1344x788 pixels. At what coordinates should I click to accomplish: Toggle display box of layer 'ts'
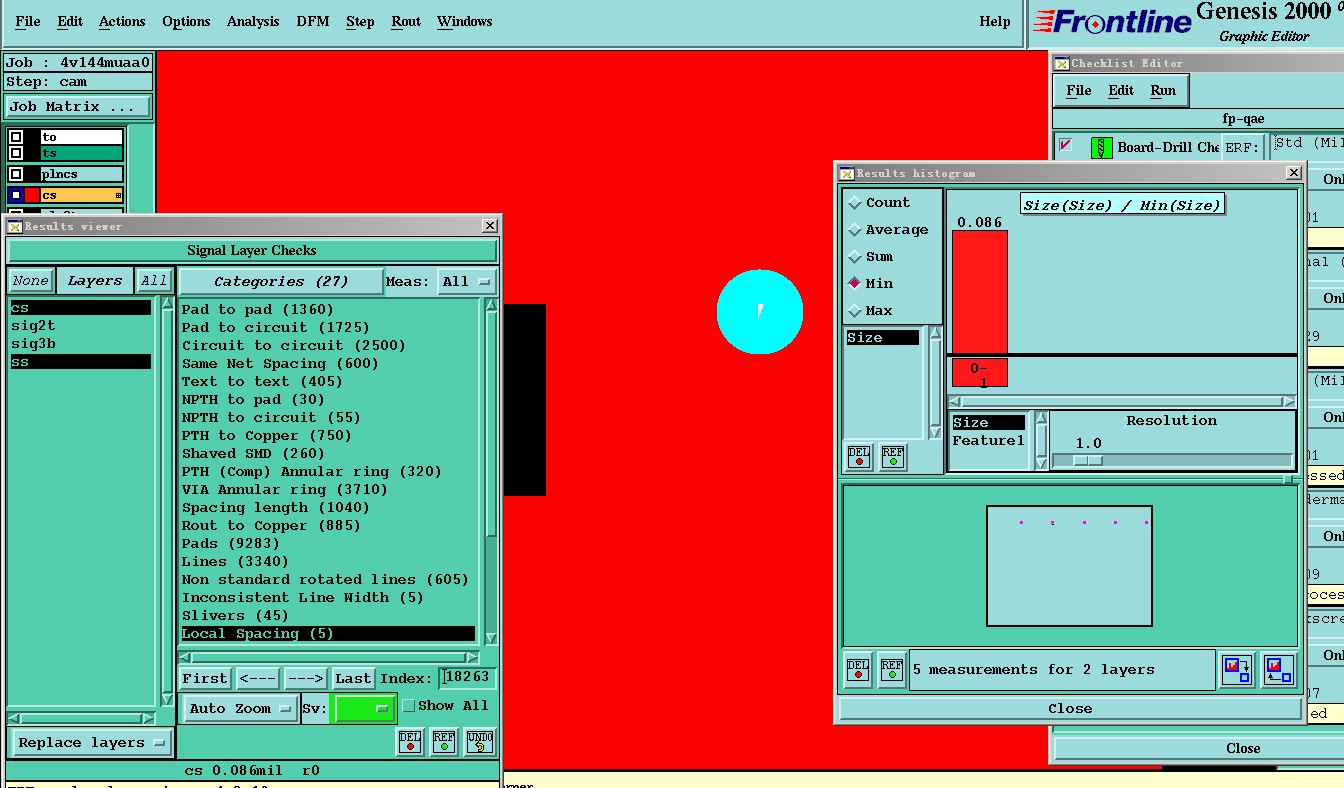16,153
